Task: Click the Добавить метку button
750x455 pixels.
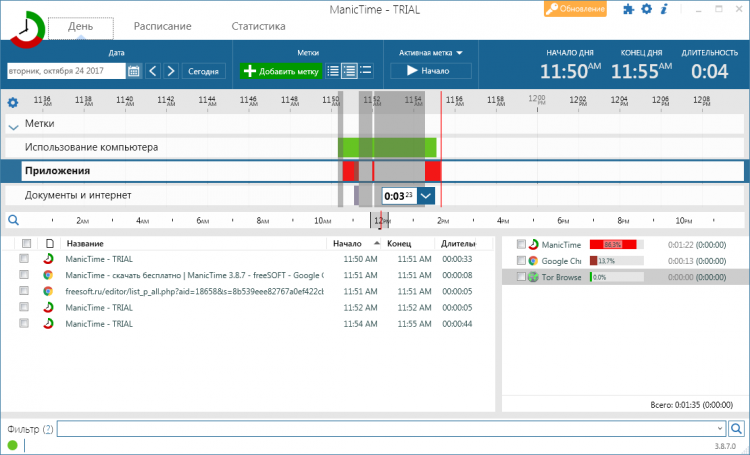Action: (x=281, y=71)
